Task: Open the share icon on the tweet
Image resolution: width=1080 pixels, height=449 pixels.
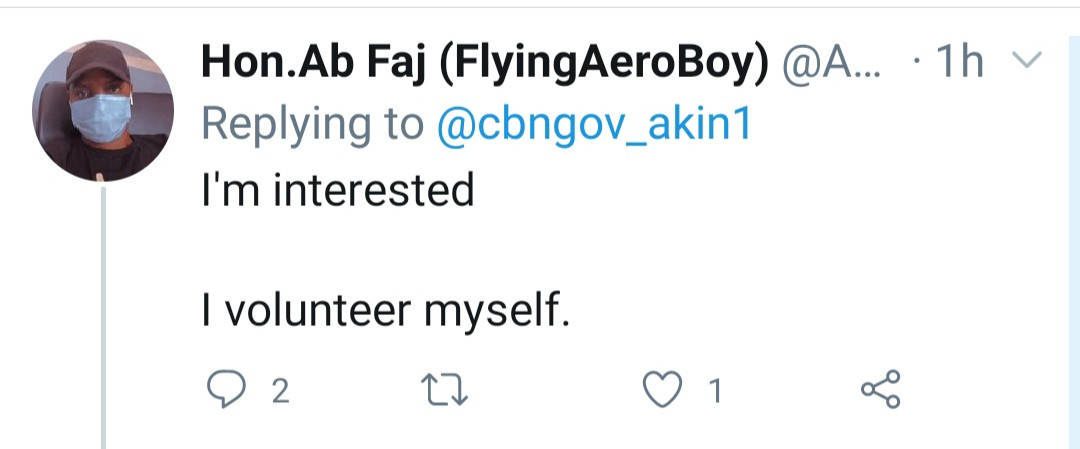Action: (x=880, y=389)
